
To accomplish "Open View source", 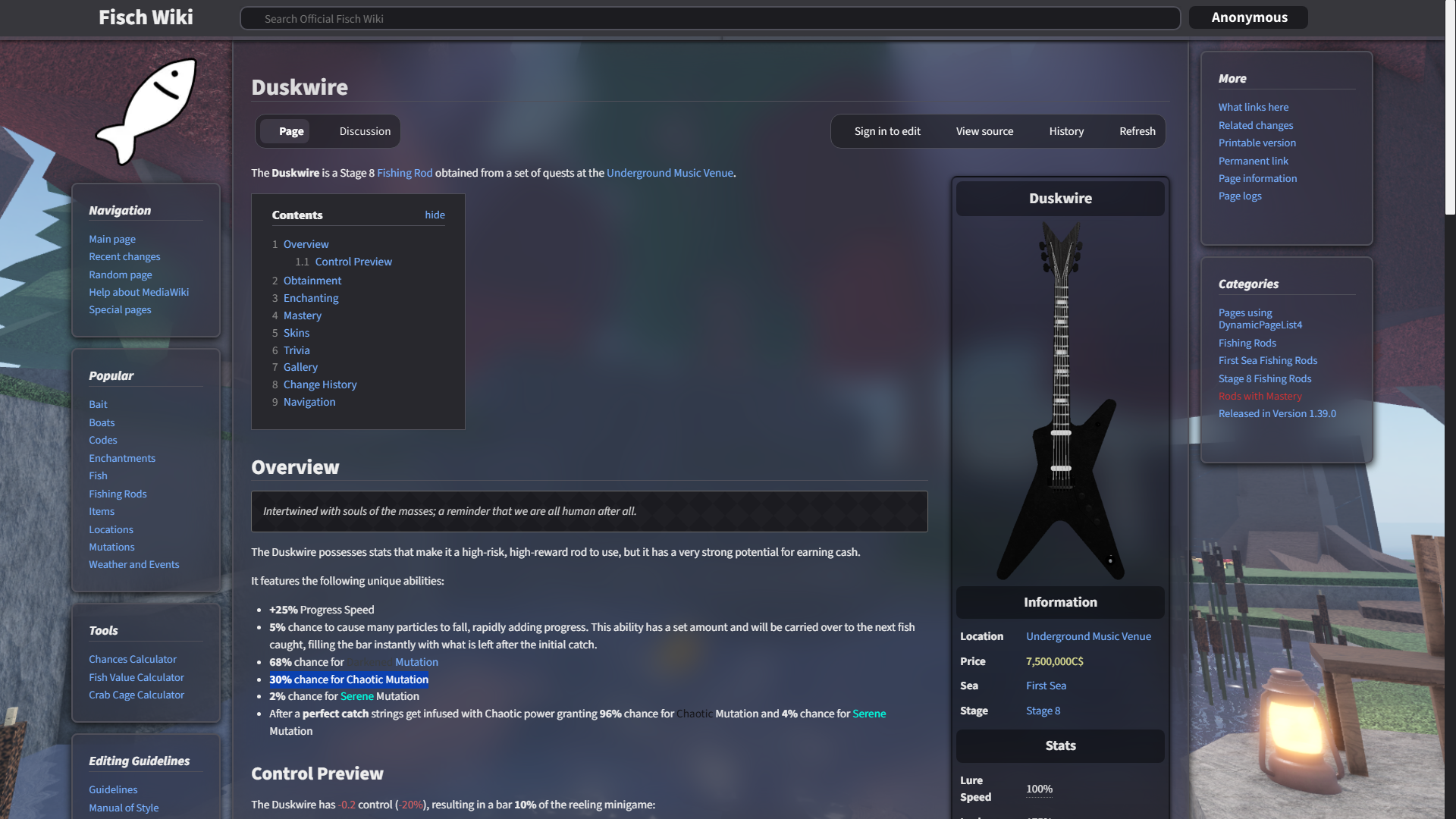I will point(984,131).
